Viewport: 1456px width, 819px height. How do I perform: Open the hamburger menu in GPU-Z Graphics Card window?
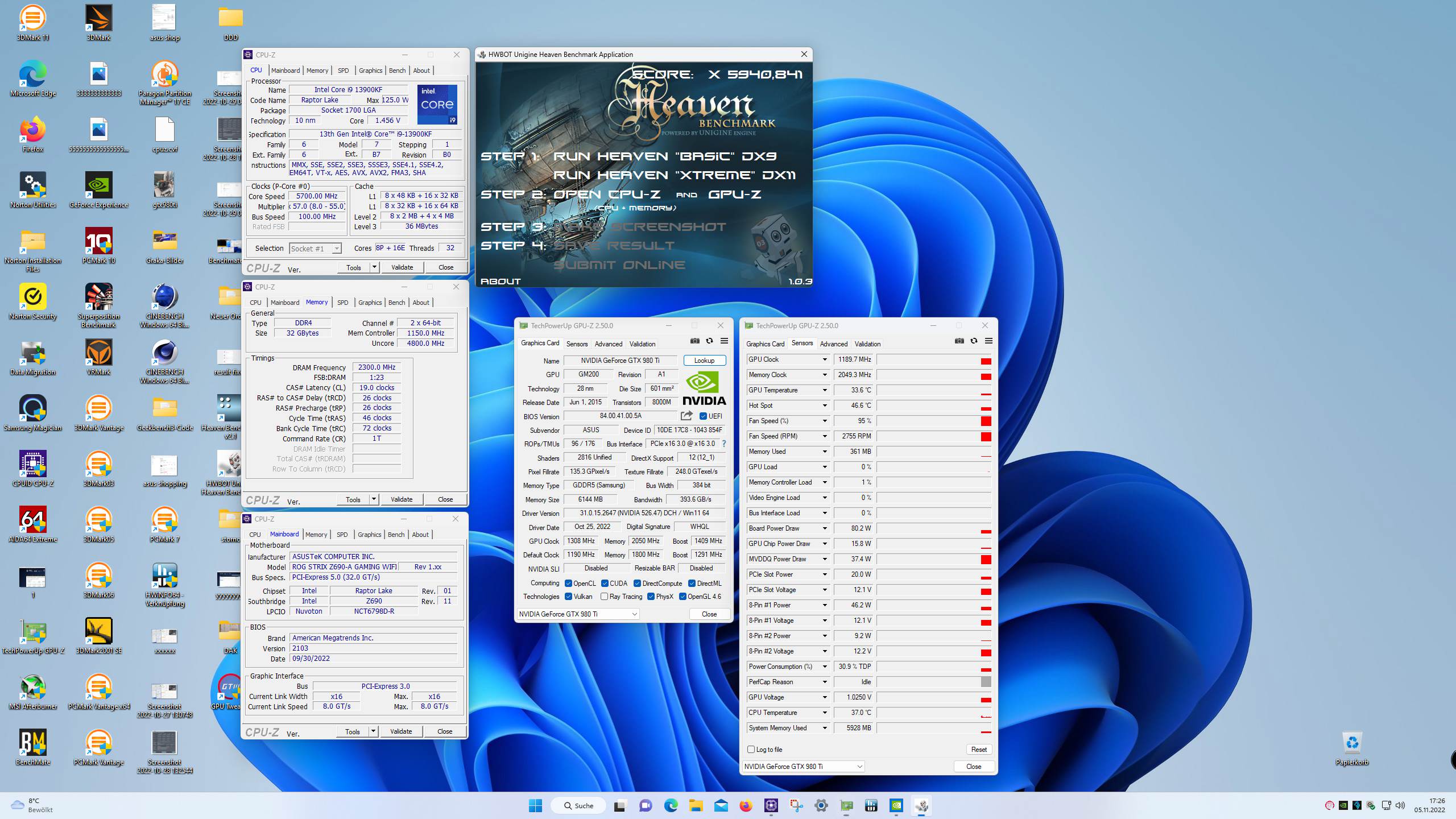click(724, 341)
